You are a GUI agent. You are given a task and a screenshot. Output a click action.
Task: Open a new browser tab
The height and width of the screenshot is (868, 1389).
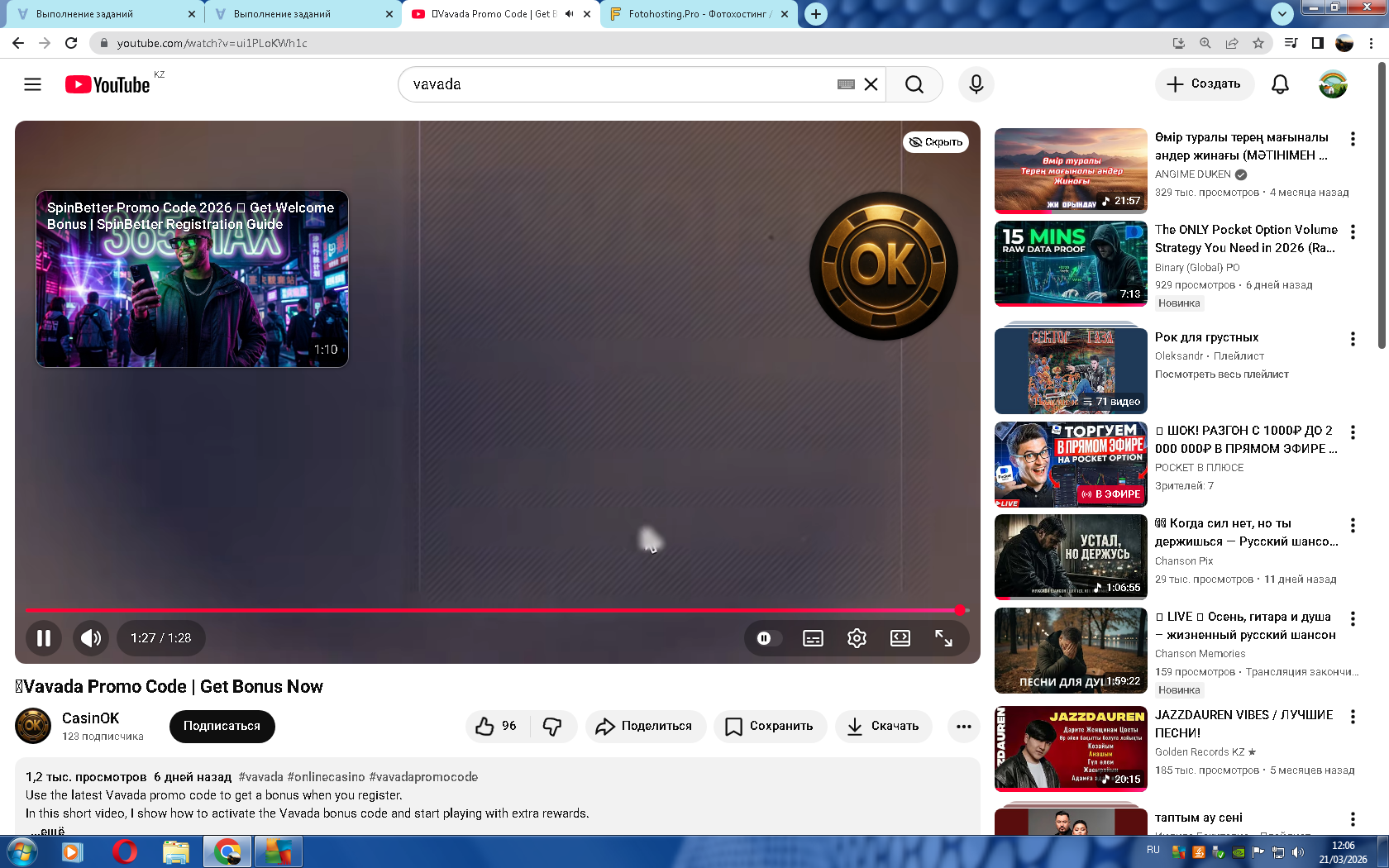point(816,14)
